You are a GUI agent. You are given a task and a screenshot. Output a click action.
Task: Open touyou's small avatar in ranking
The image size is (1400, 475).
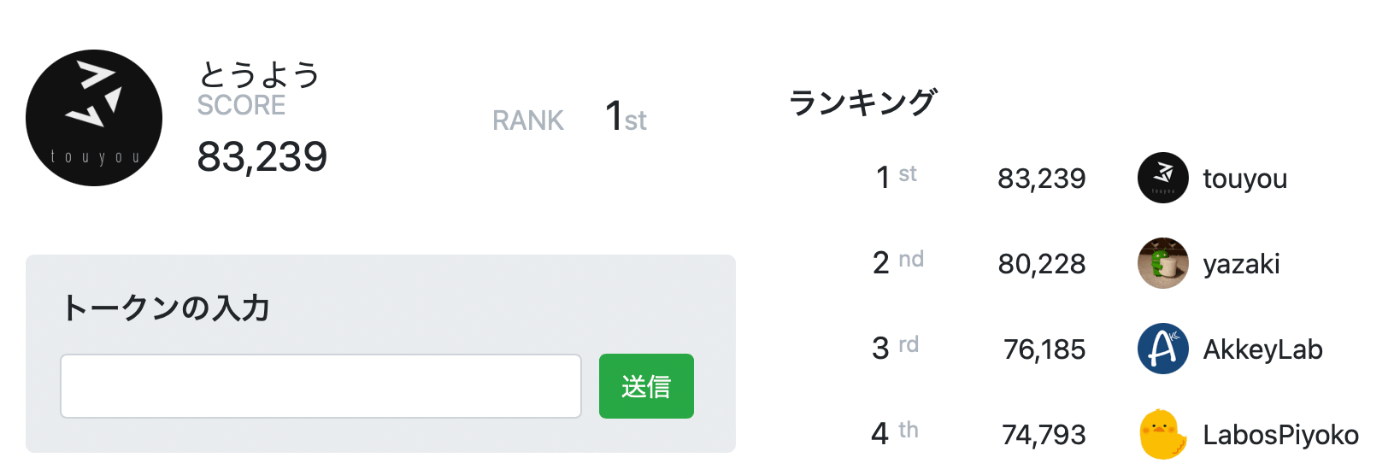(x=1163, y=179)
